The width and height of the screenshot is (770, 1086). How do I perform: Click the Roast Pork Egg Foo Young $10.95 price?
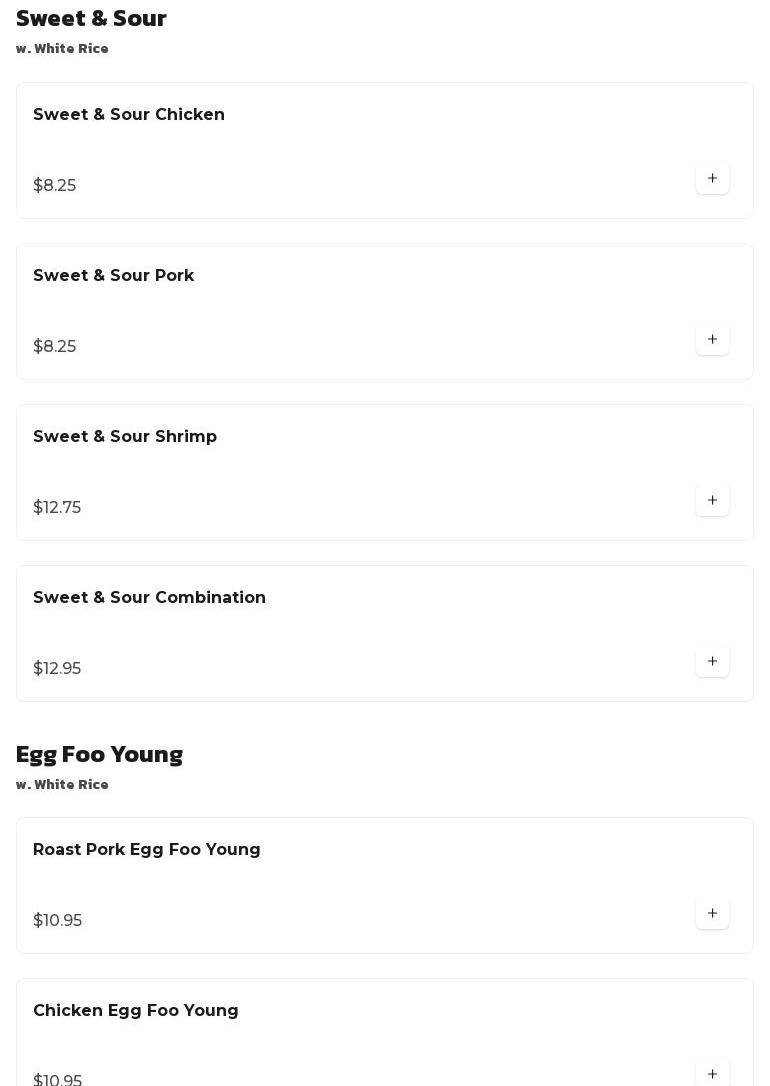pyautogui.click(x=58, y=921)
